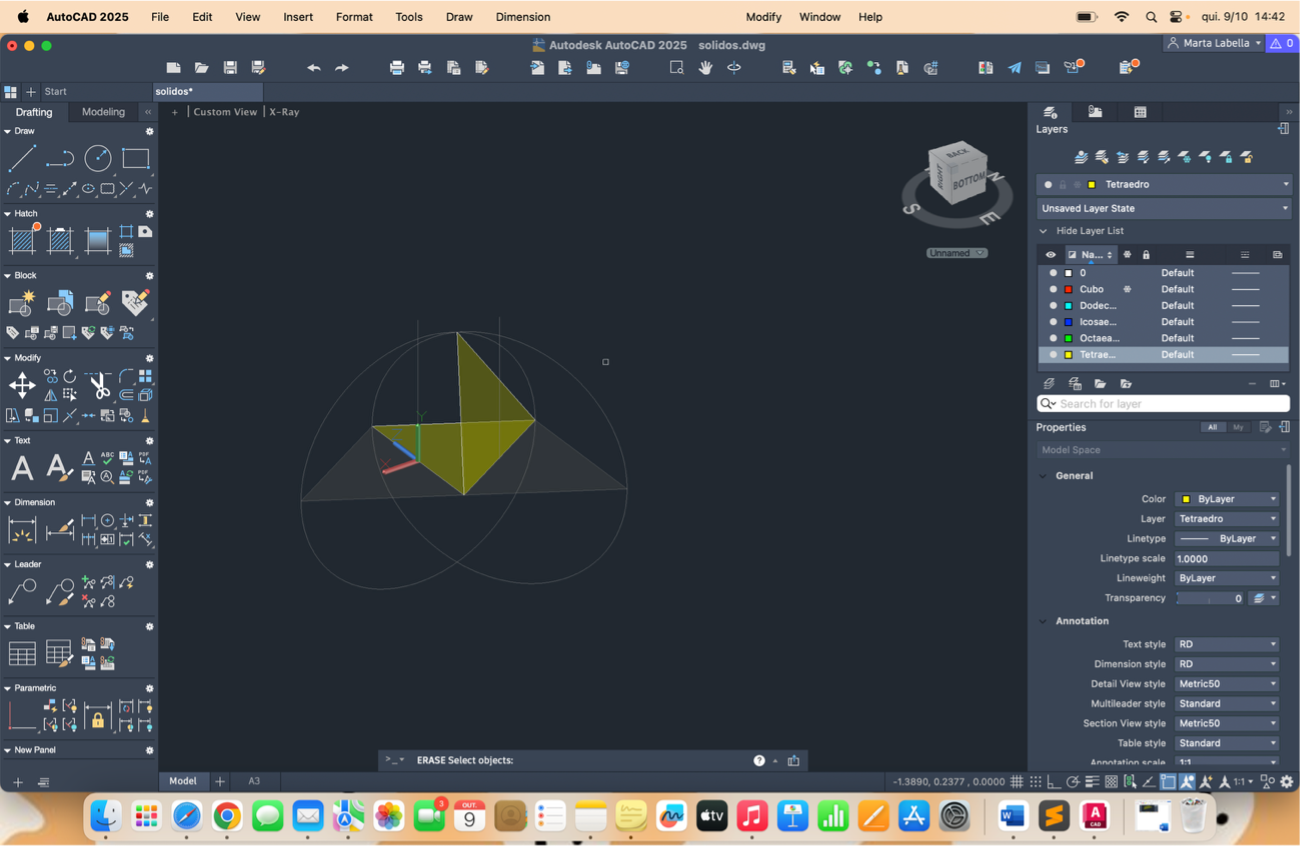The image size is (1304, 849).
Task: Click the Create Block tool
Action: [22, 302]
